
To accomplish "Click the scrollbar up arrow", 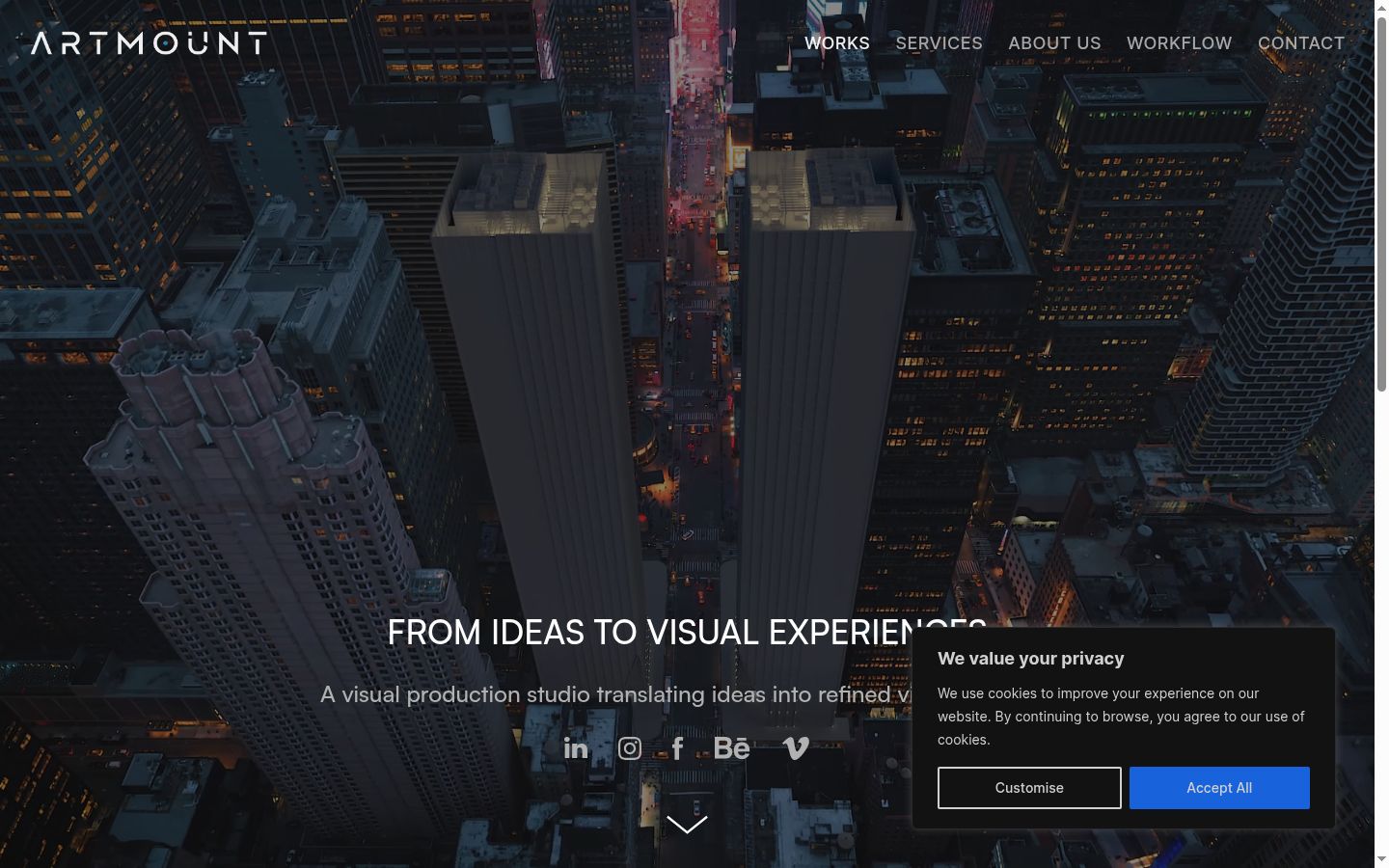I will 1381,8.
